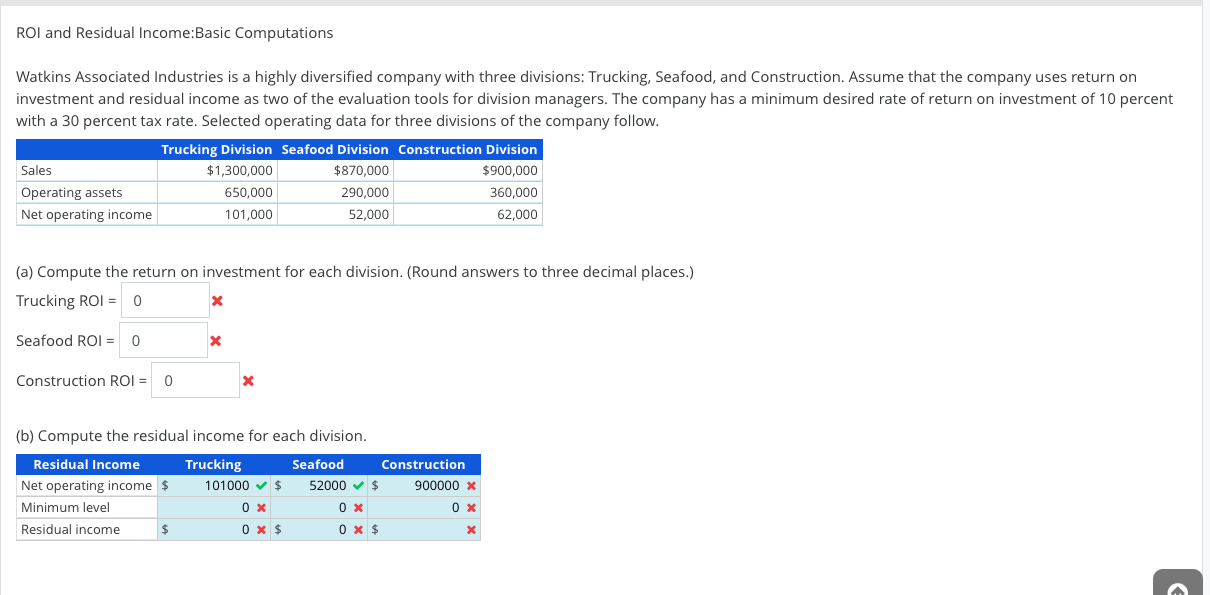This screenshot has width=1210, height=595.
Task: Click the green check next to 52000
Action: 358,486
